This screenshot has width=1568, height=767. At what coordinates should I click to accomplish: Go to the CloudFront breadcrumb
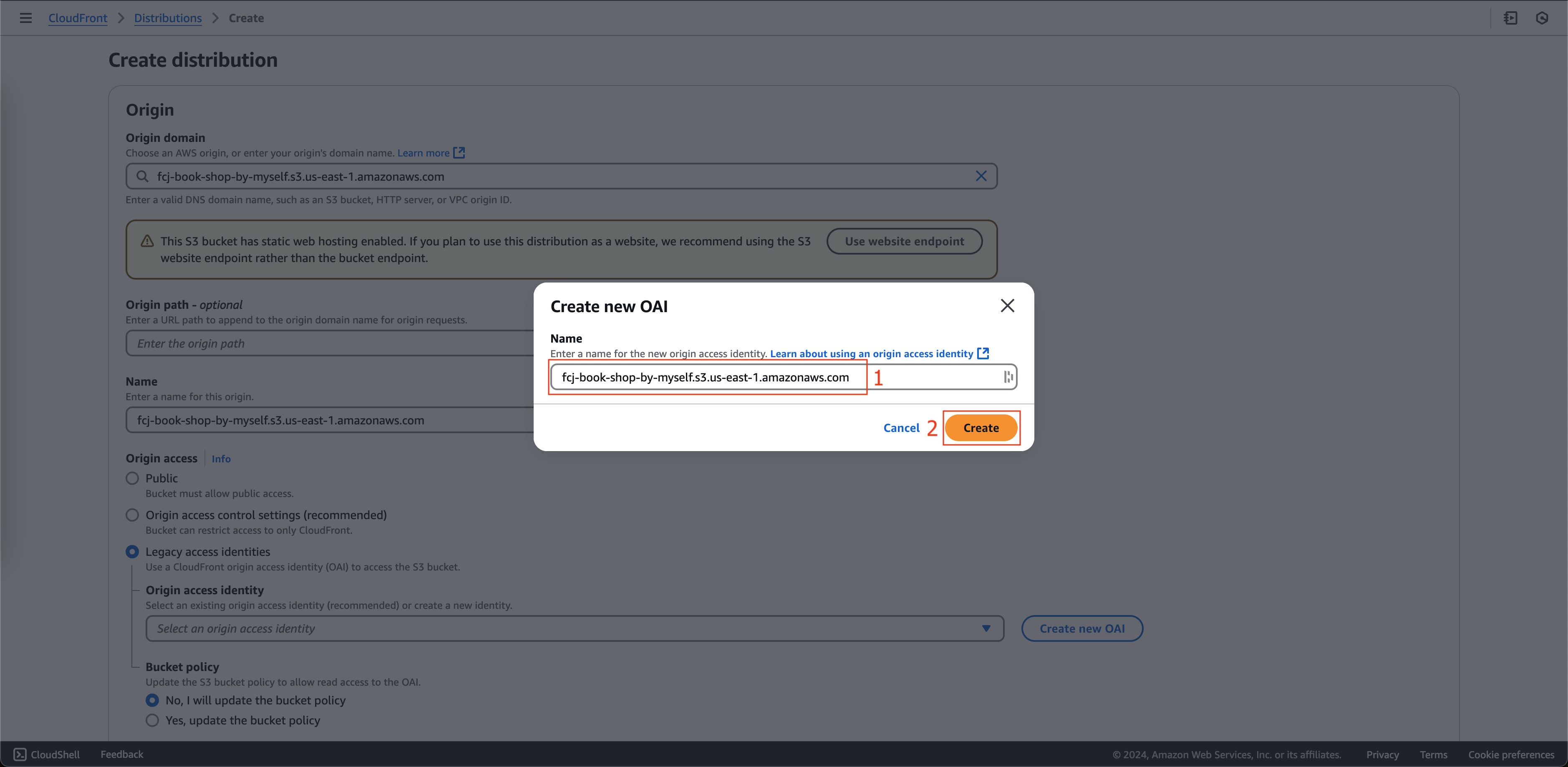point(78,18)
